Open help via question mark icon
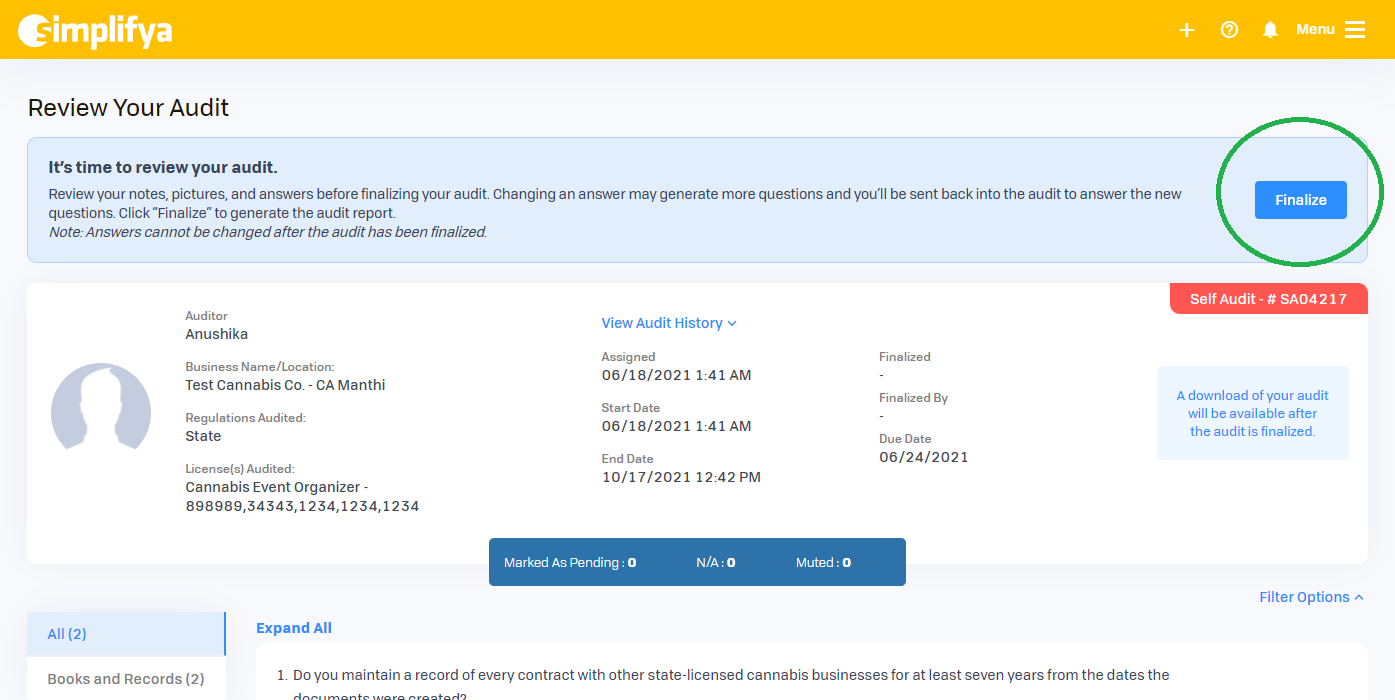Screen dimensions: 1395x700 coord(1230,30)
